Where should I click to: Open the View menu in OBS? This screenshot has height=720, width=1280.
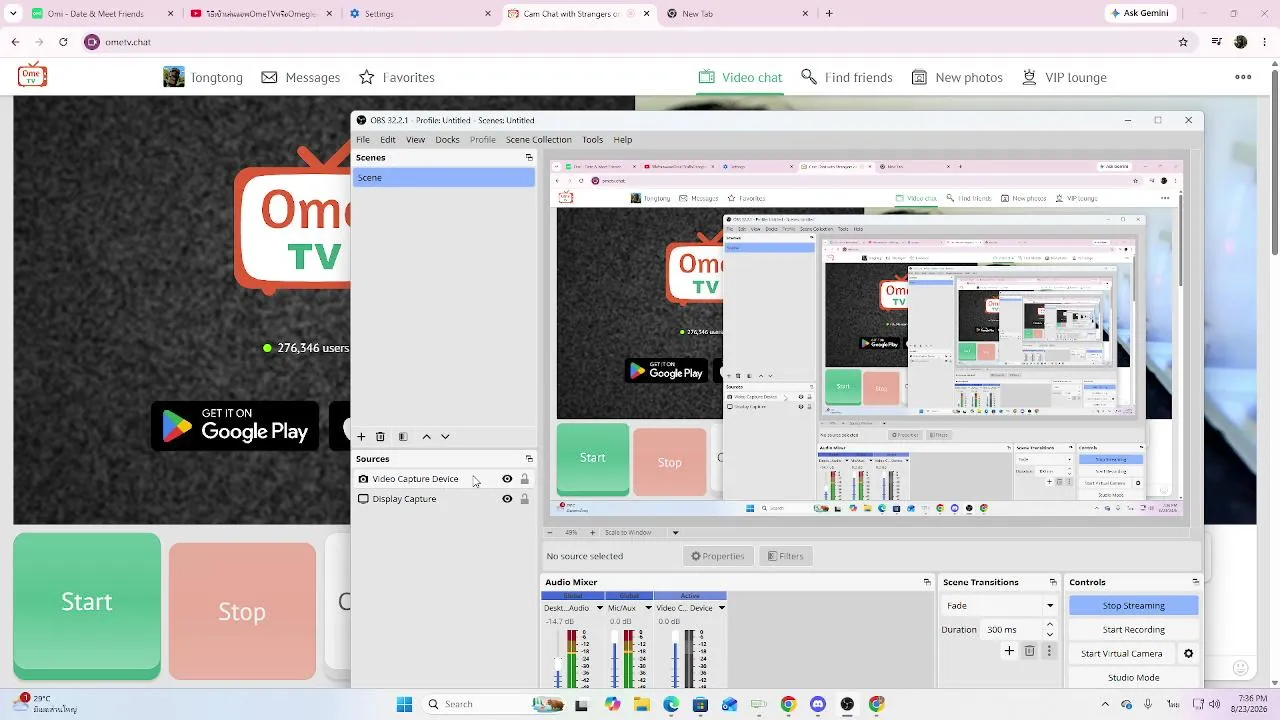point(415,140)
